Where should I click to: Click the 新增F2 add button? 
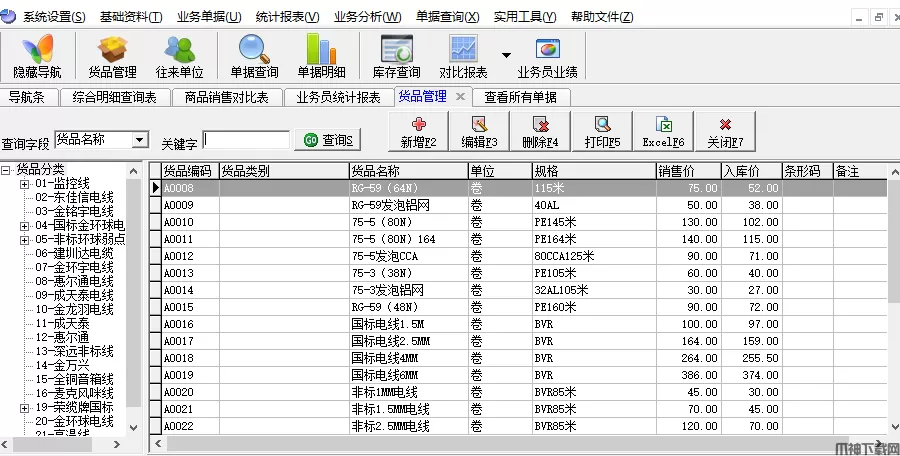point(418,132)
